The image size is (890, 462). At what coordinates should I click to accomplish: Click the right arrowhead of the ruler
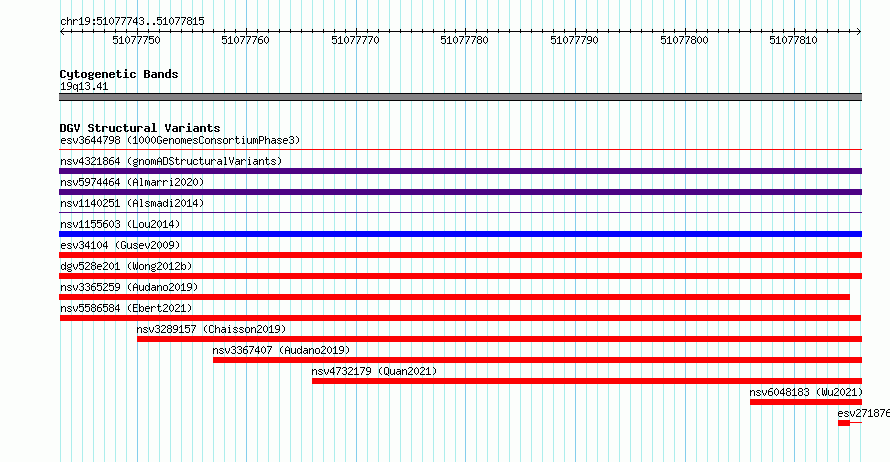point(859,32)
